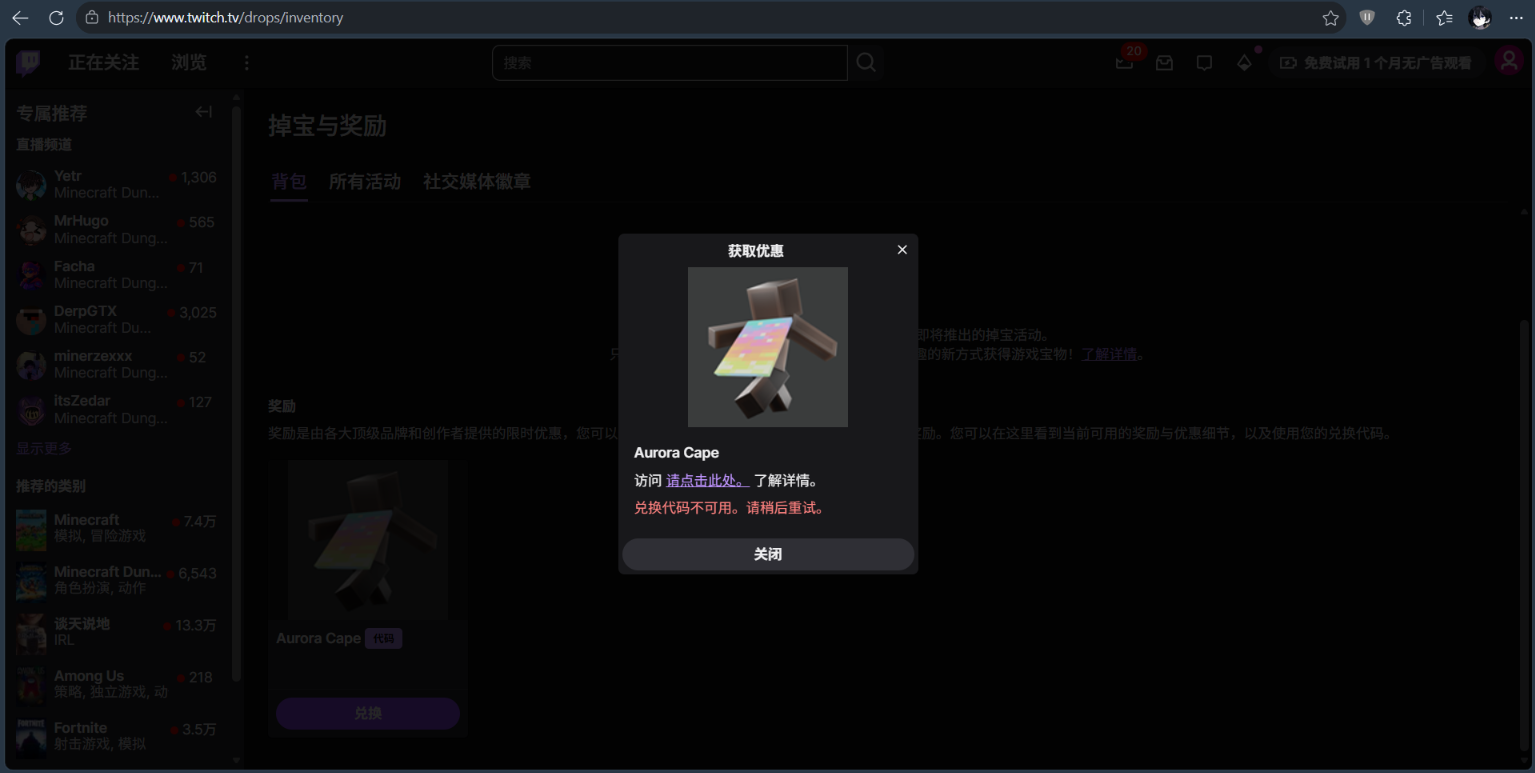Open the 请点击此处 link in the dialog
1535x773 pixels.
coord(707,481)
